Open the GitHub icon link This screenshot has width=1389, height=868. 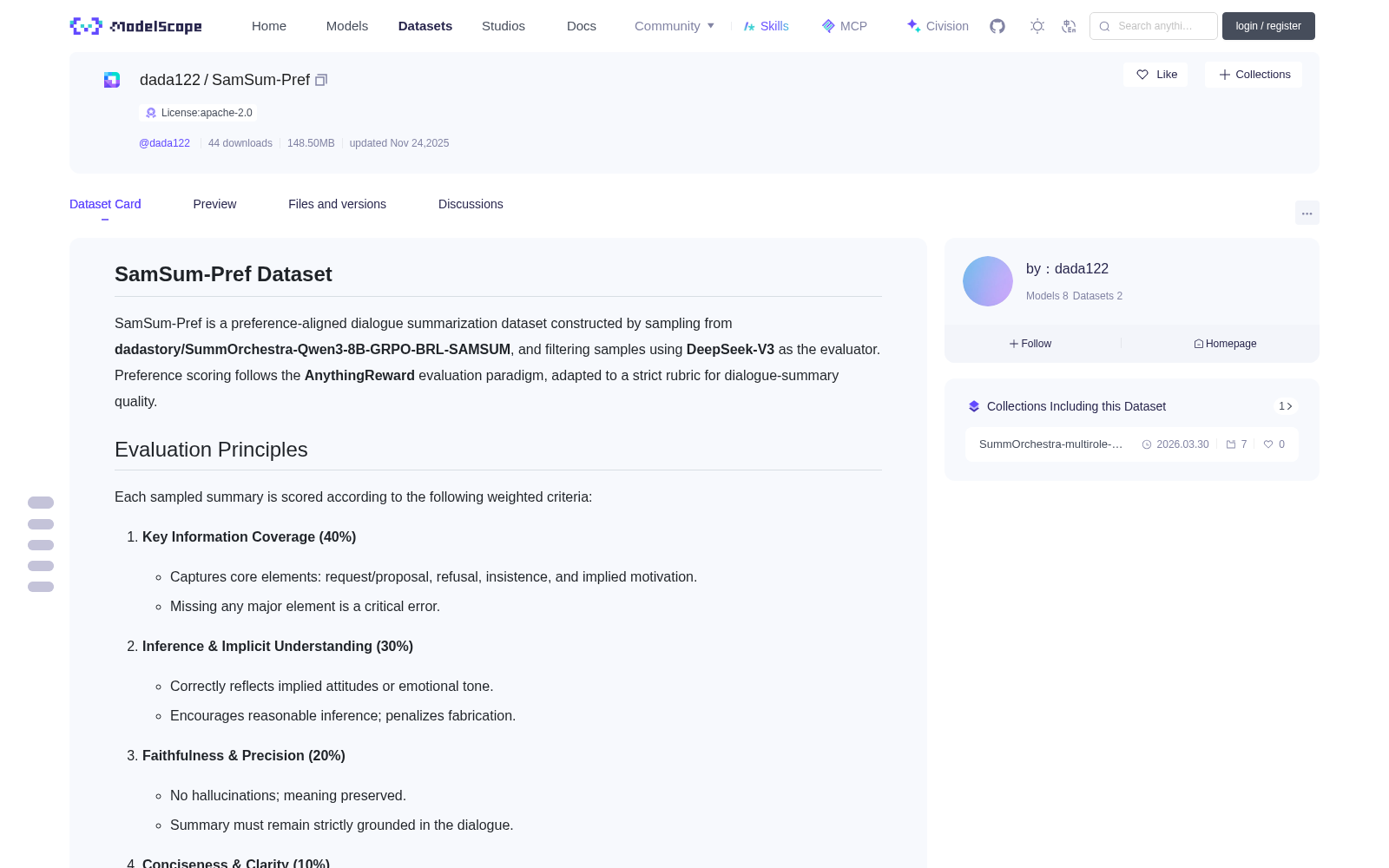(997, 26)
